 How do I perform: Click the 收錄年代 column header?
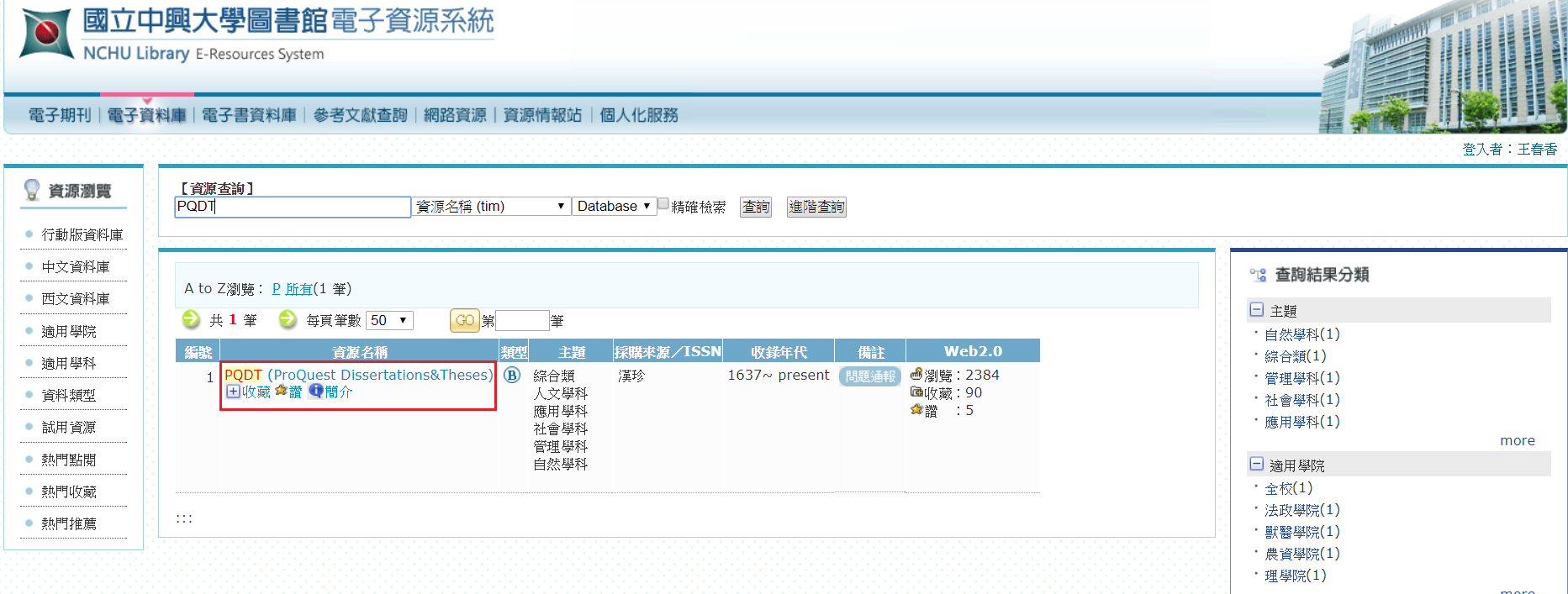tap(779, 351)
